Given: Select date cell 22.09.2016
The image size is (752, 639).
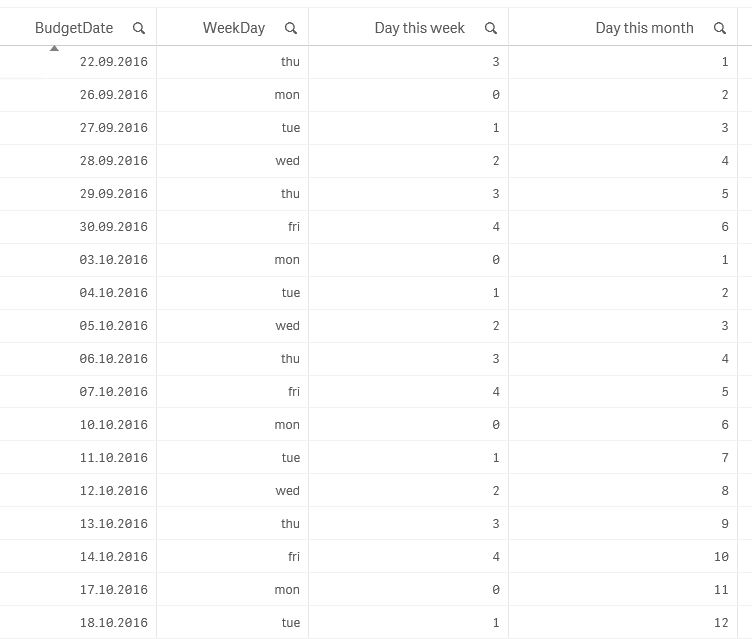Looking at the screenshot, I should 113,62.
